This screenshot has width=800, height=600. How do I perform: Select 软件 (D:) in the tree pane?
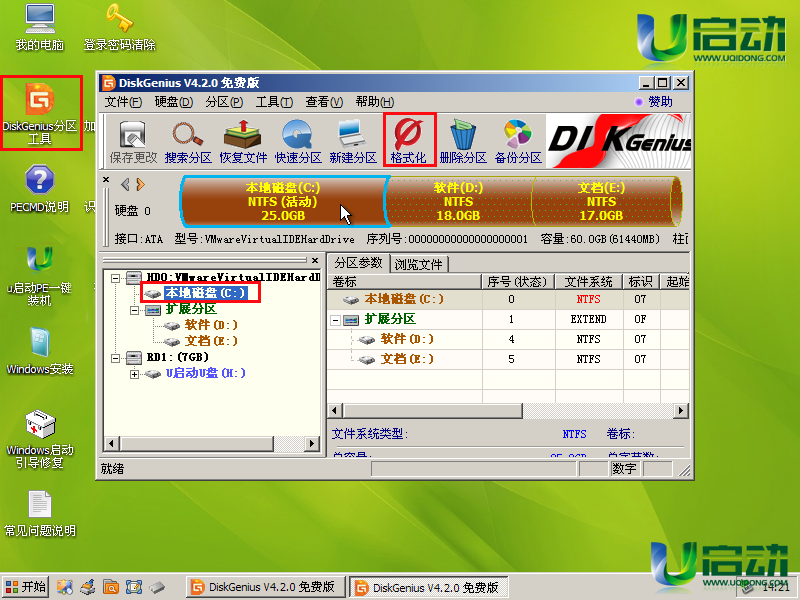211,325
